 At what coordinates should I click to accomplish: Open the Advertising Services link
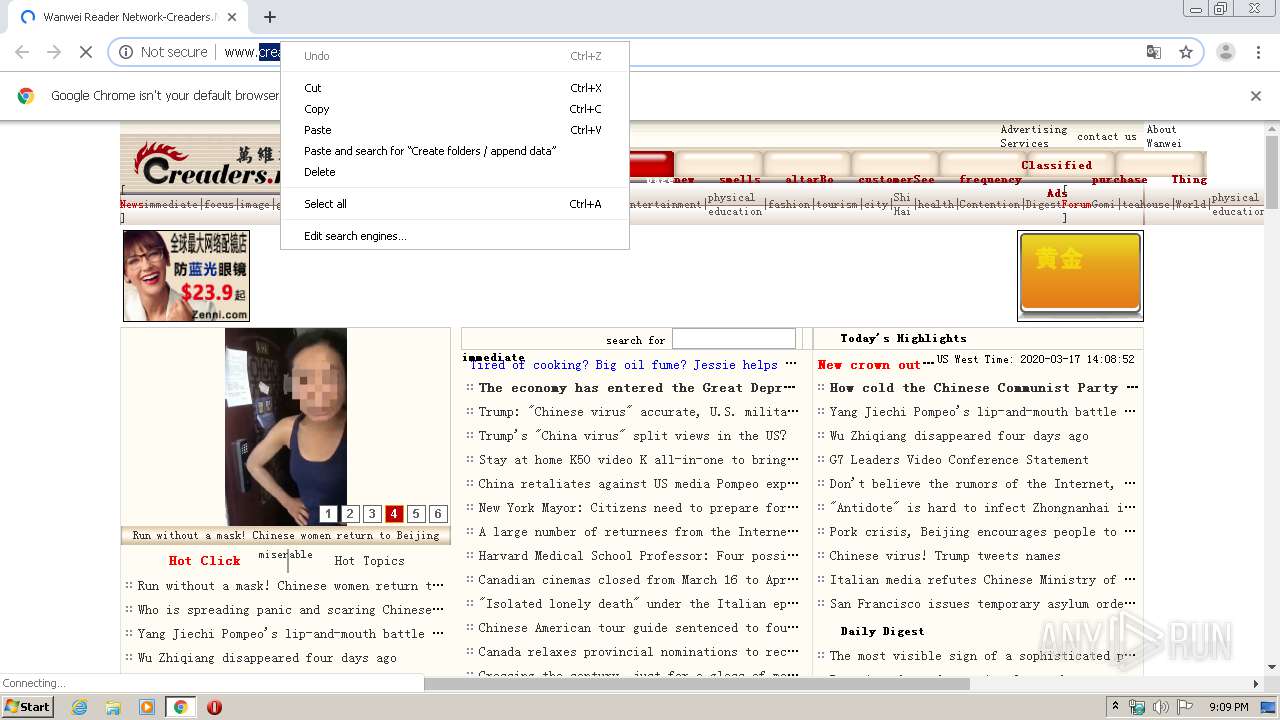click(1033, 136)
